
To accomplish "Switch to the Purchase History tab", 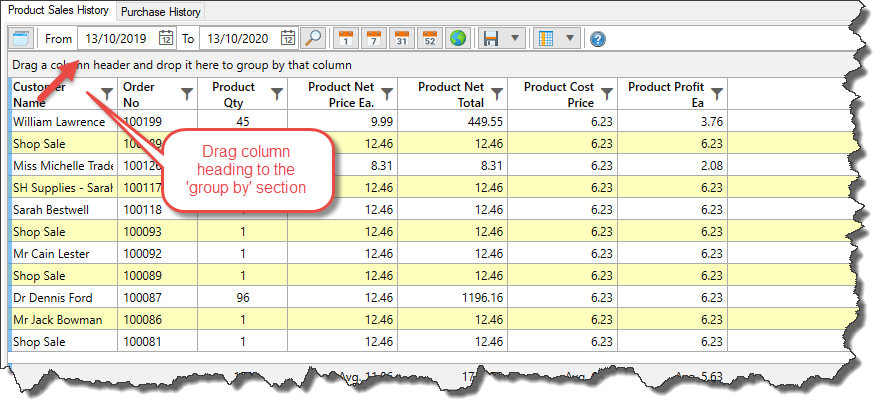I will (x=161, y=12).
